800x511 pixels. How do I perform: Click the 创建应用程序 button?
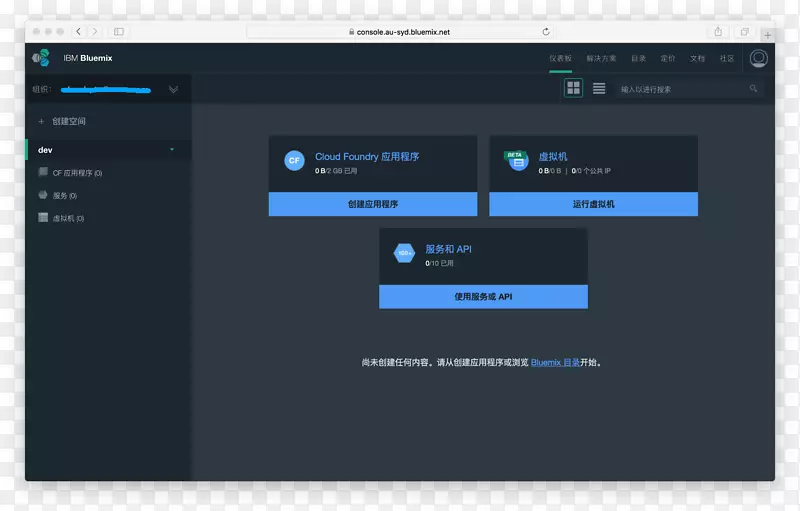tap(373, 204)
